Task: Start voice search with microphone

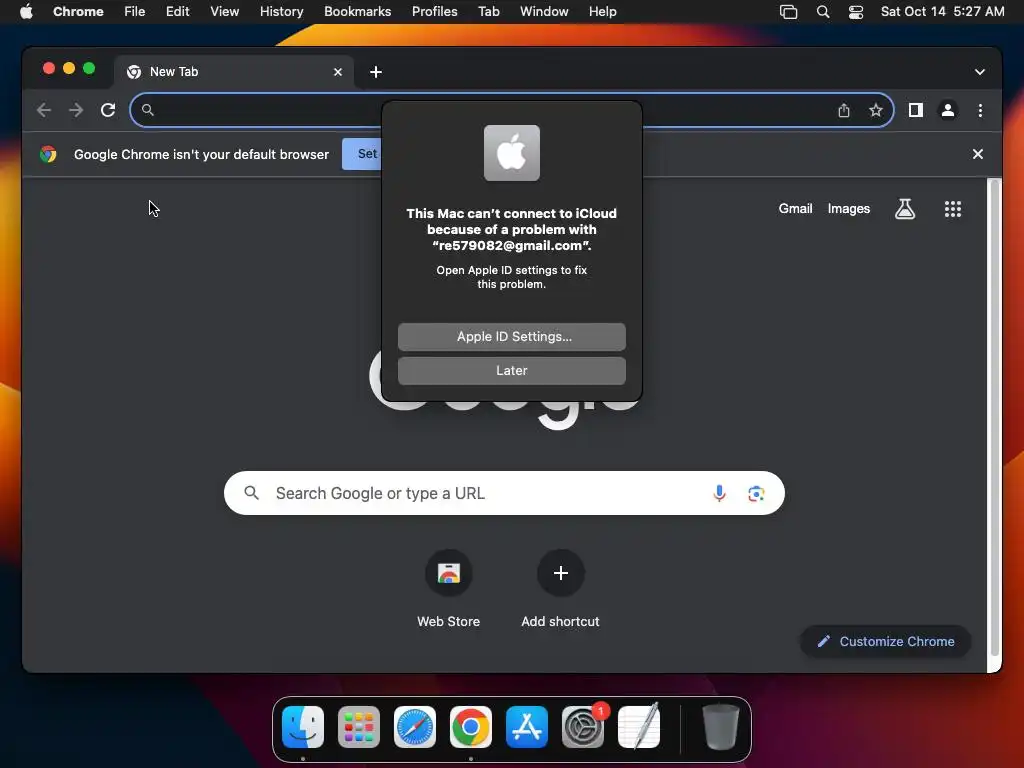Action: click(719, 493)
